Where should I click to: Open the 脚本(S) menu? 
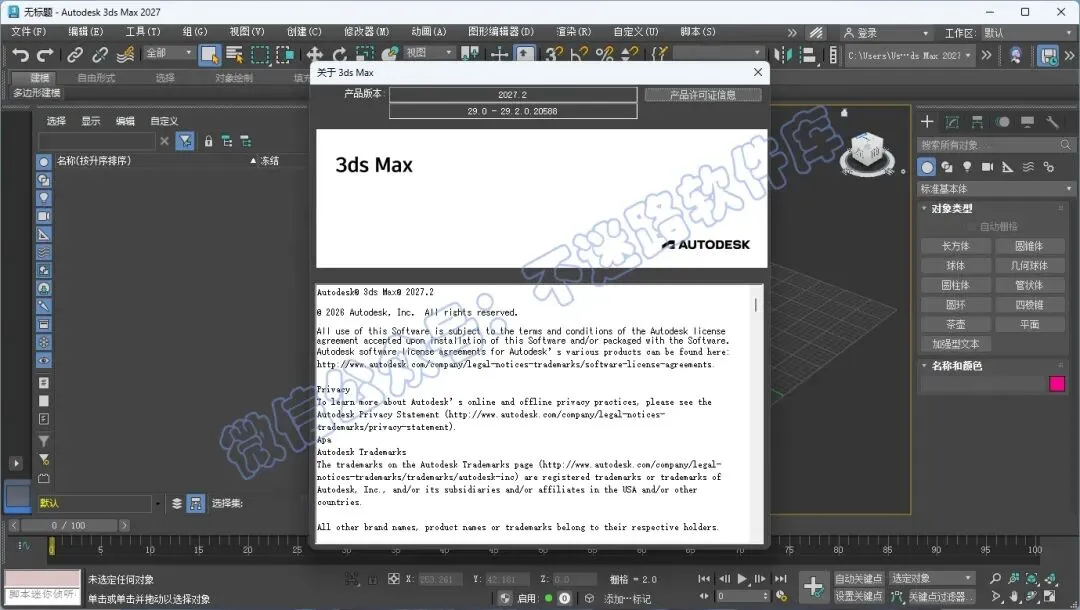(x=698, y=32)
